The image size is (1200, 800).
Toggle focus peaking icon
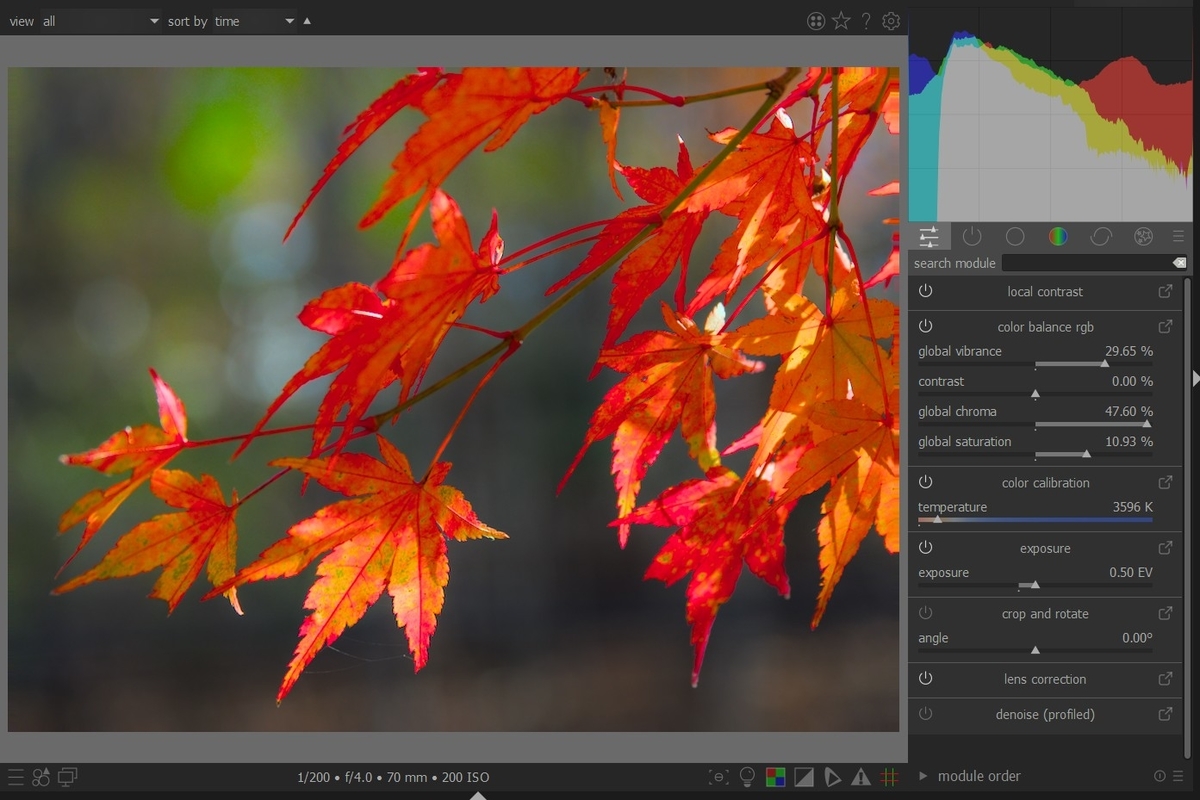718,777
